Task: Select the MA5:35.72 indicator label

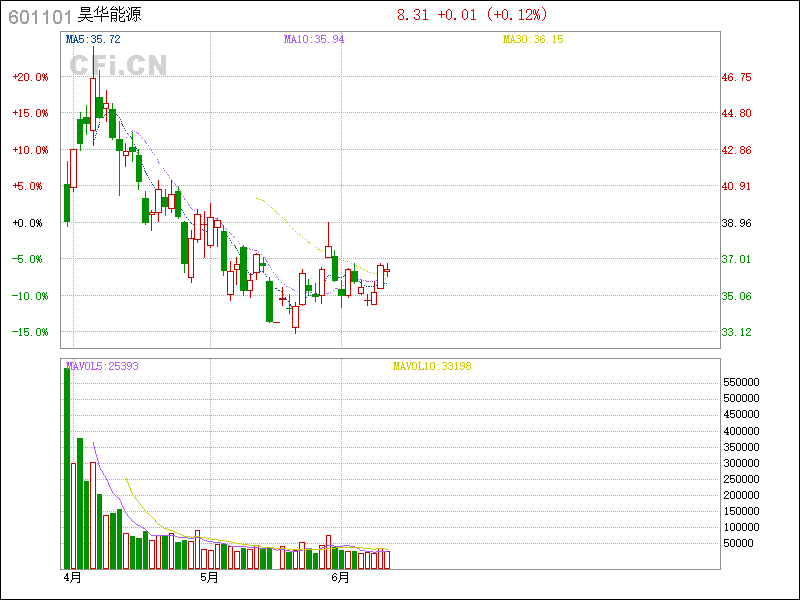Action: point(93,39)
